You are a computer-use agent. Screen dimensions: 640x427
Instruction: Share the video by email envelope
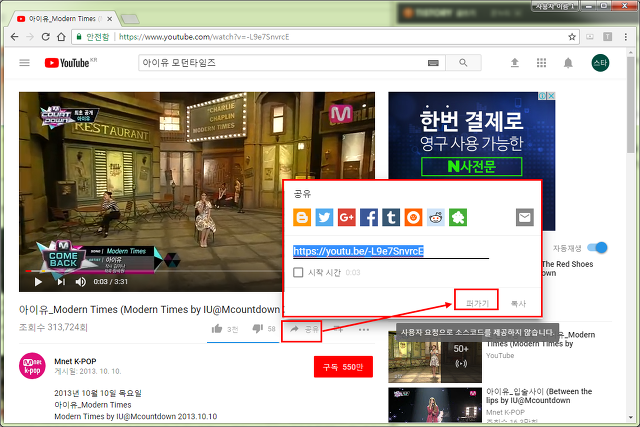[x=524, y=217]
